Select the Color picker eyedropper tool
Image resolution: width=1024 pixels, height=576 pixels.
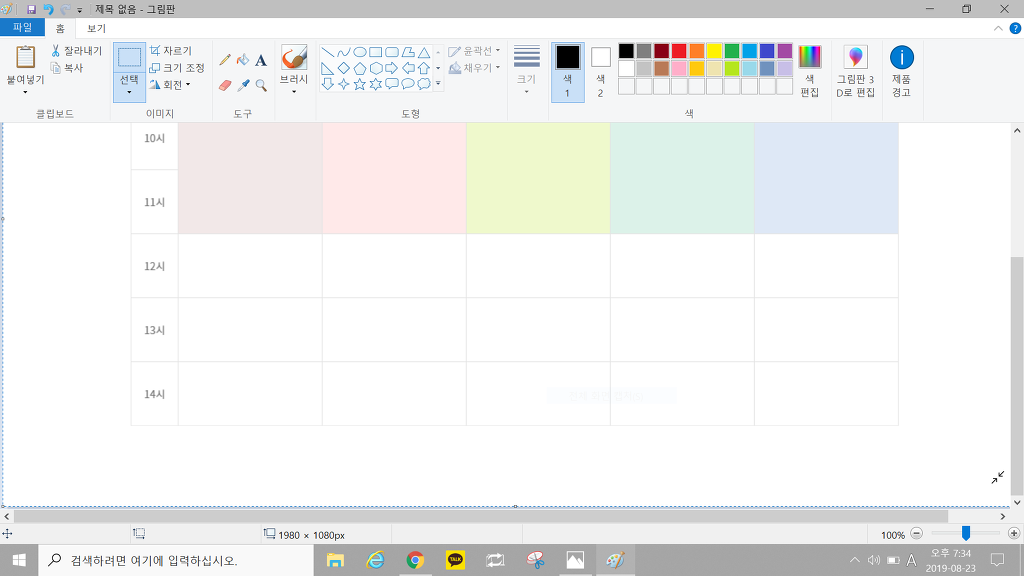(243, 85)
